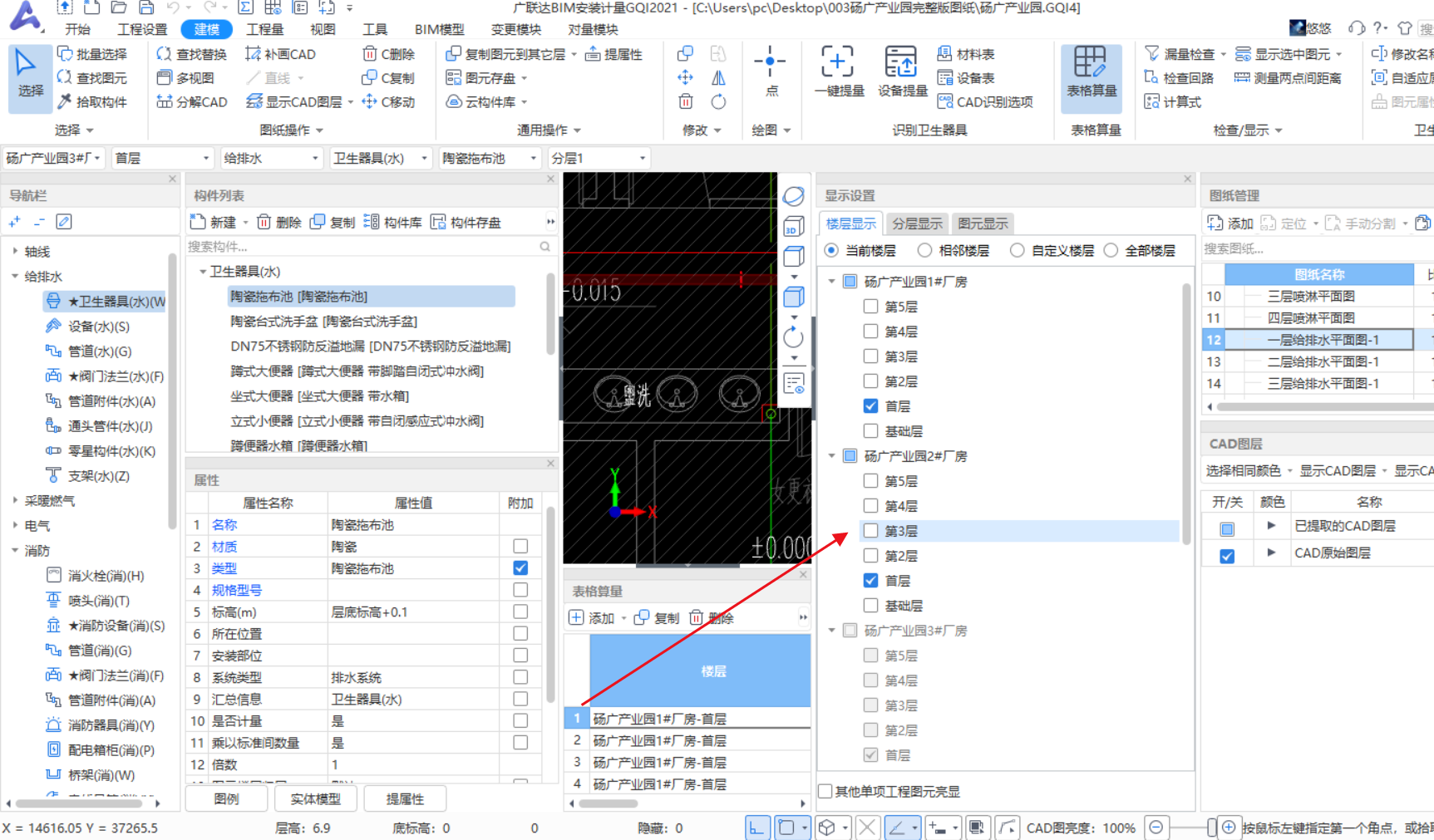Click 删除 in component list toolbar
The width and height of the screenshot is (1434, 840).
click(x=279, y=223)
